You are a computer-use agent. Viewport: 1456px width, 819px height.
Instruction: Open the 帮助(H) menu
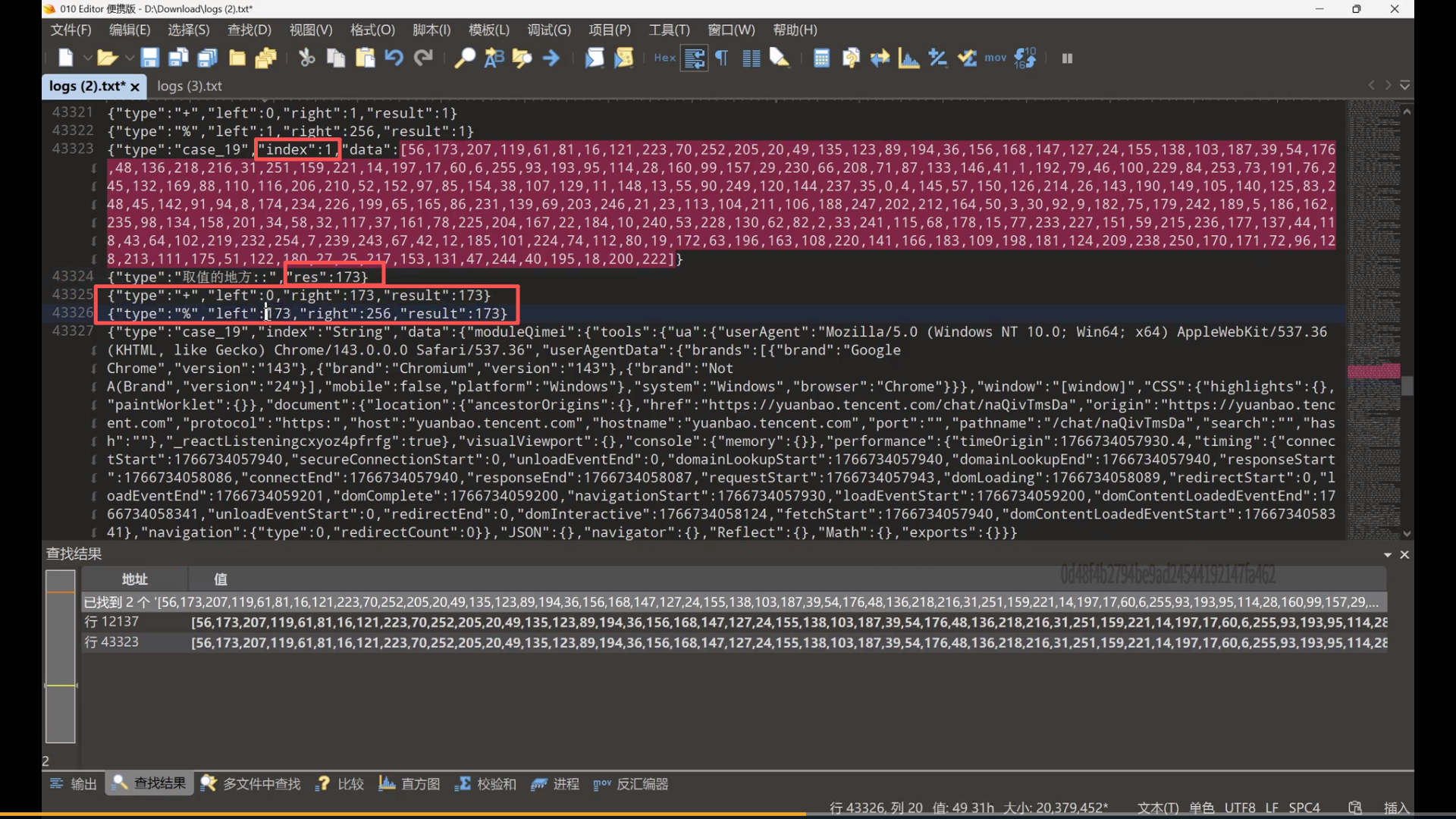[795, 30]
